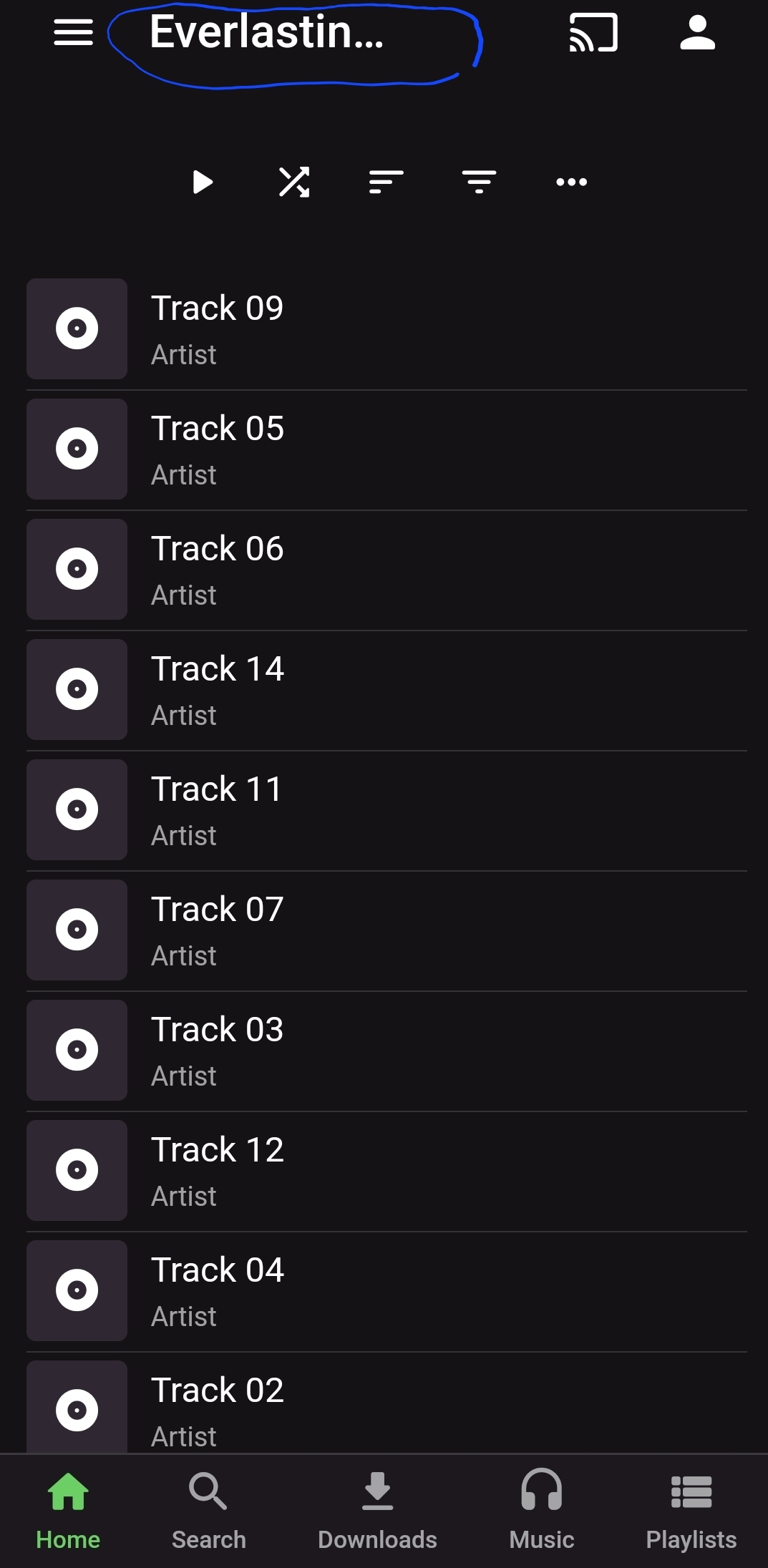Click the Track 11 disc thumbnail
The width and height of the screenshot is (768, 1568).
tap(77, 810)
